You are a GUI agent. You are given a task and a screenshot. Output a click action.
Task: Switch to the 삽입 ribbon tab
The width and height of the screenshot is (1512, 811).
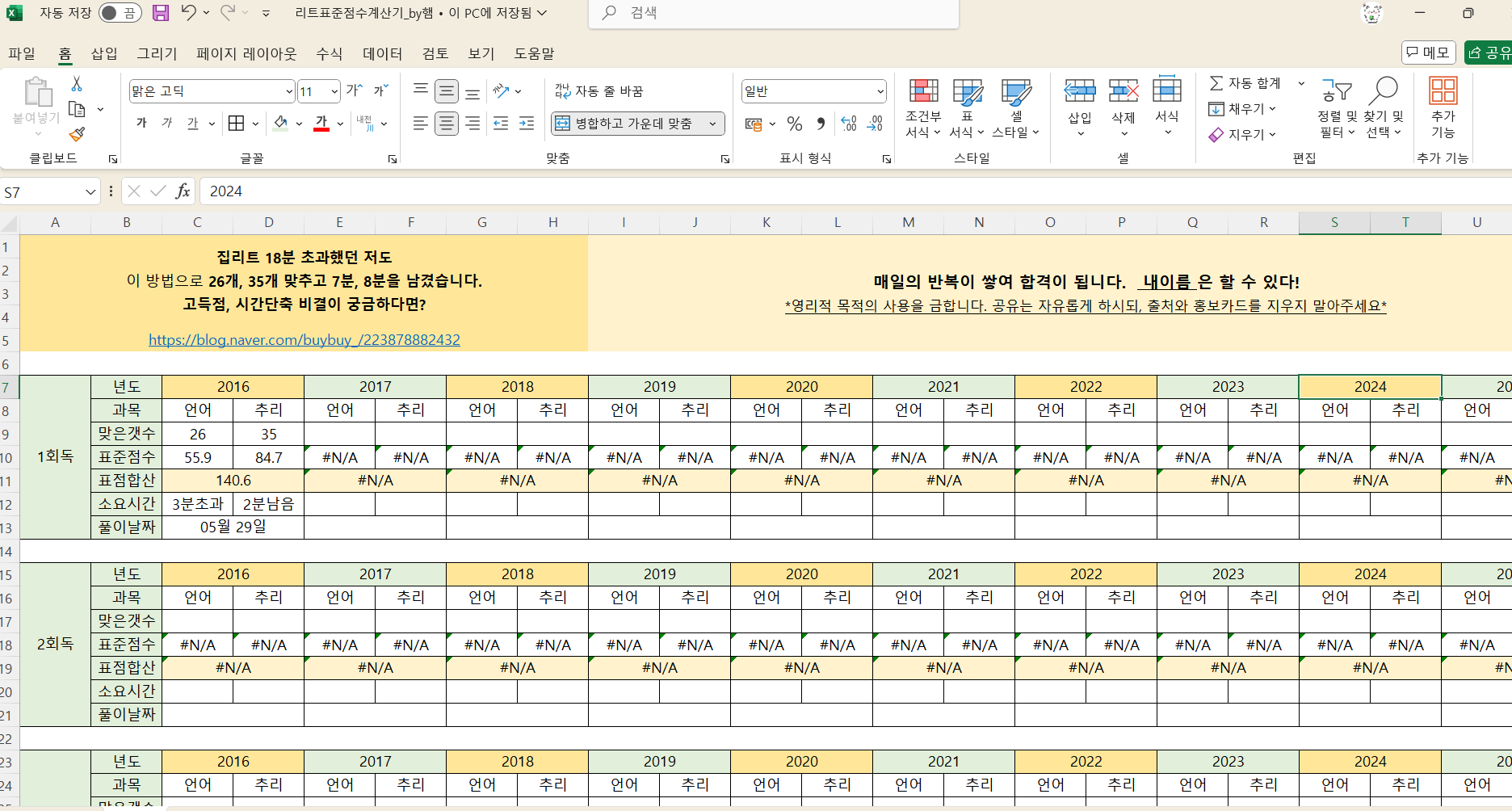(x=104, y=53)
